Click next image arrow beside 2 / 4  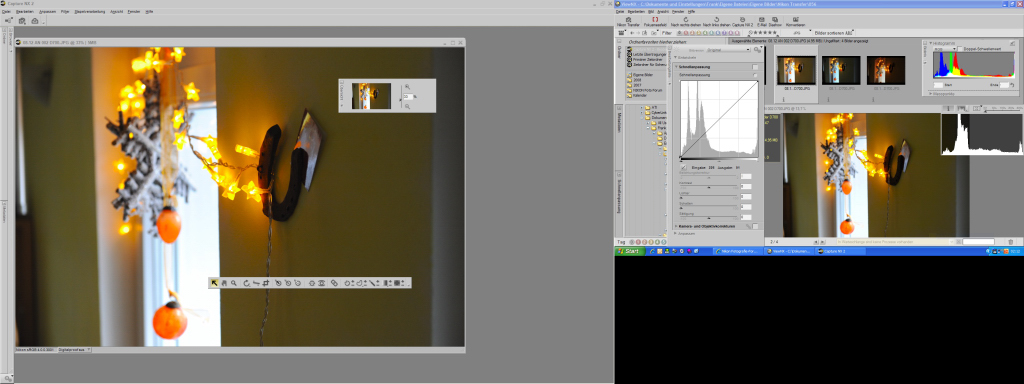coord(822,242)
